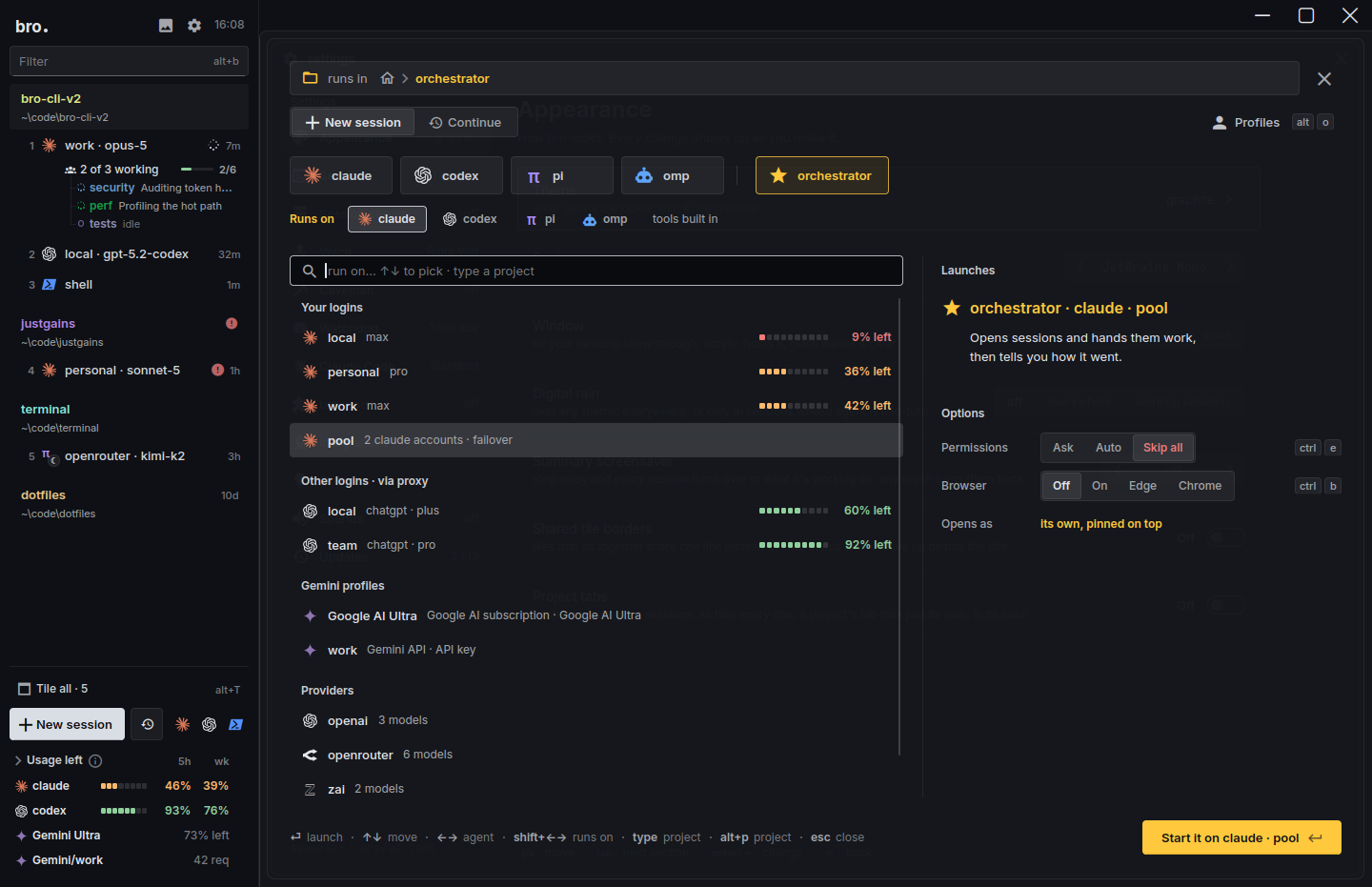The width and height of the screenshot is (1372, 887).
Task: Set Browser option to Edge
Action: coord(1142,486)
